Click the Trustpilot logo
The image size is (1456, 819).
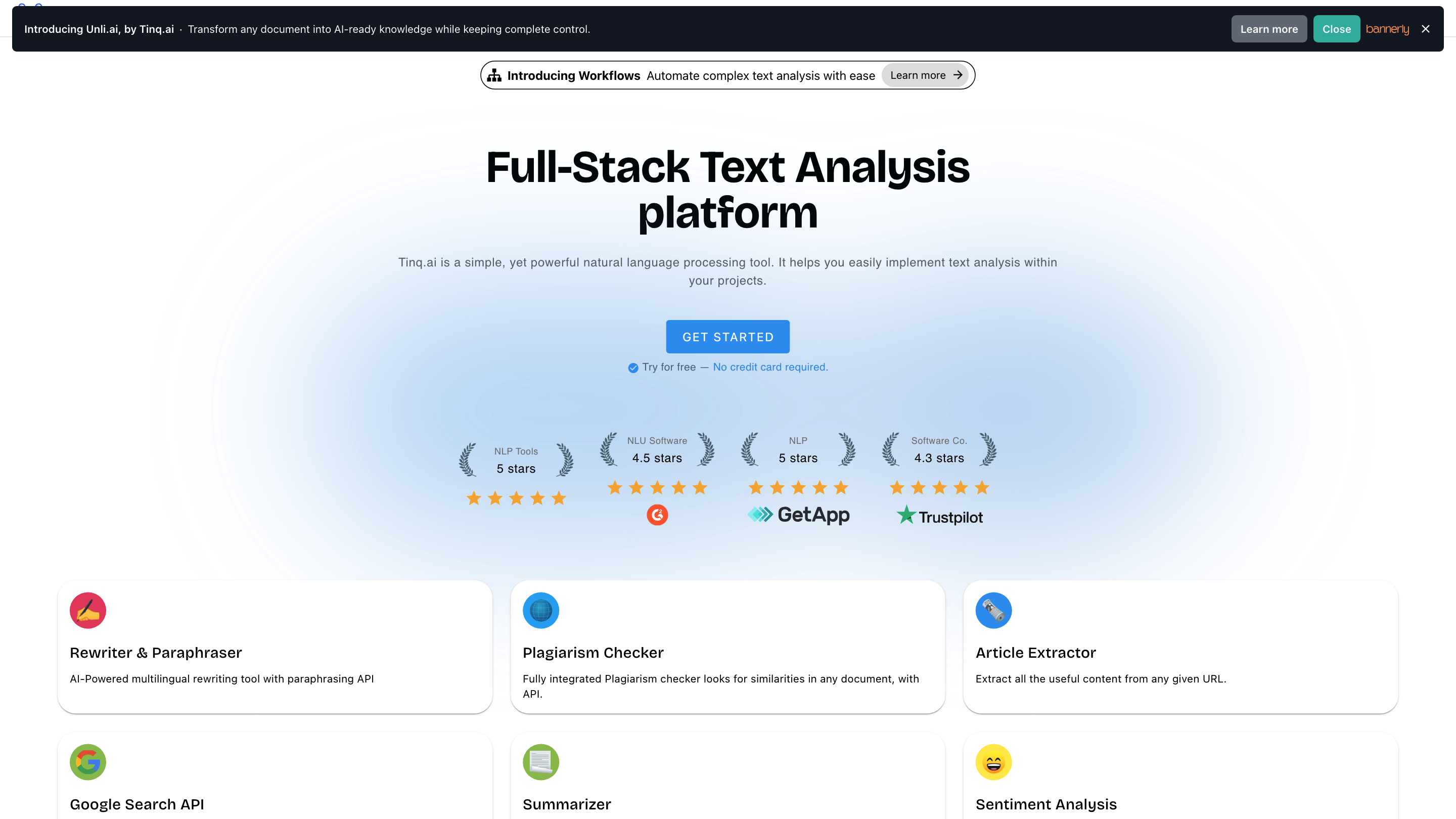coord(939,517)
